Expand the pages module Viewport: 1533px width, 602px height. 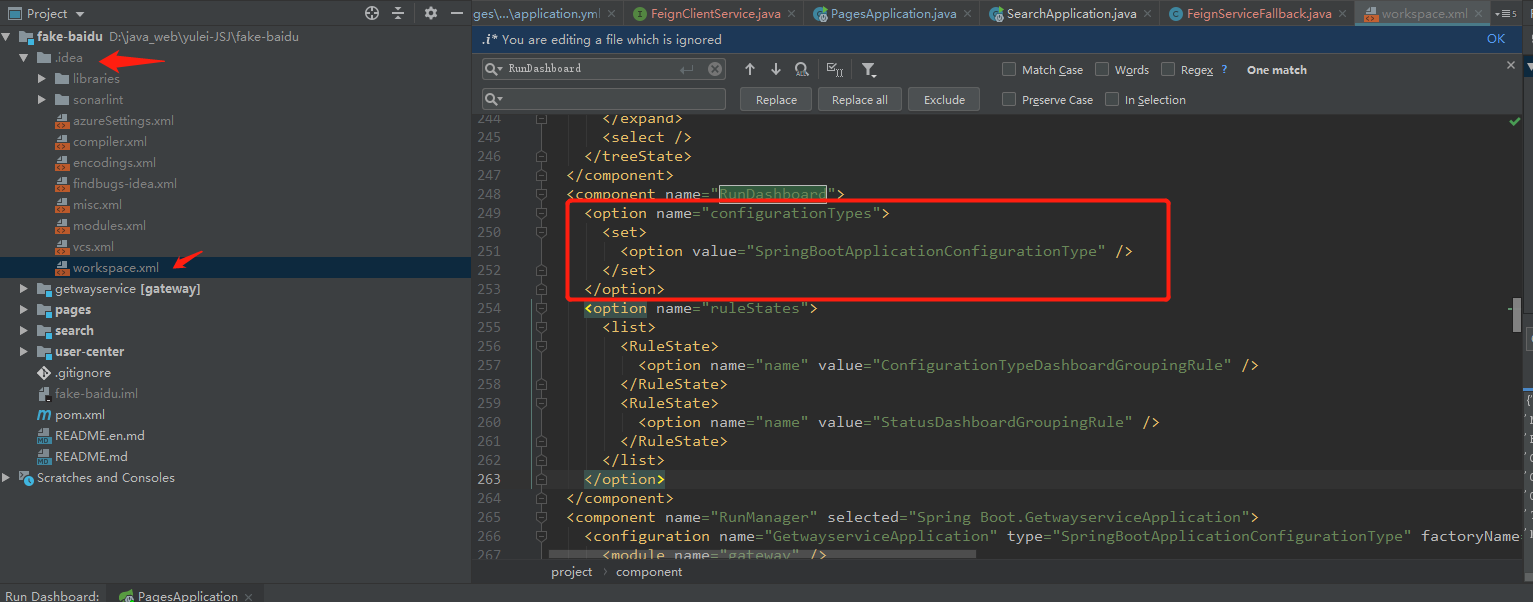point(24,310)
